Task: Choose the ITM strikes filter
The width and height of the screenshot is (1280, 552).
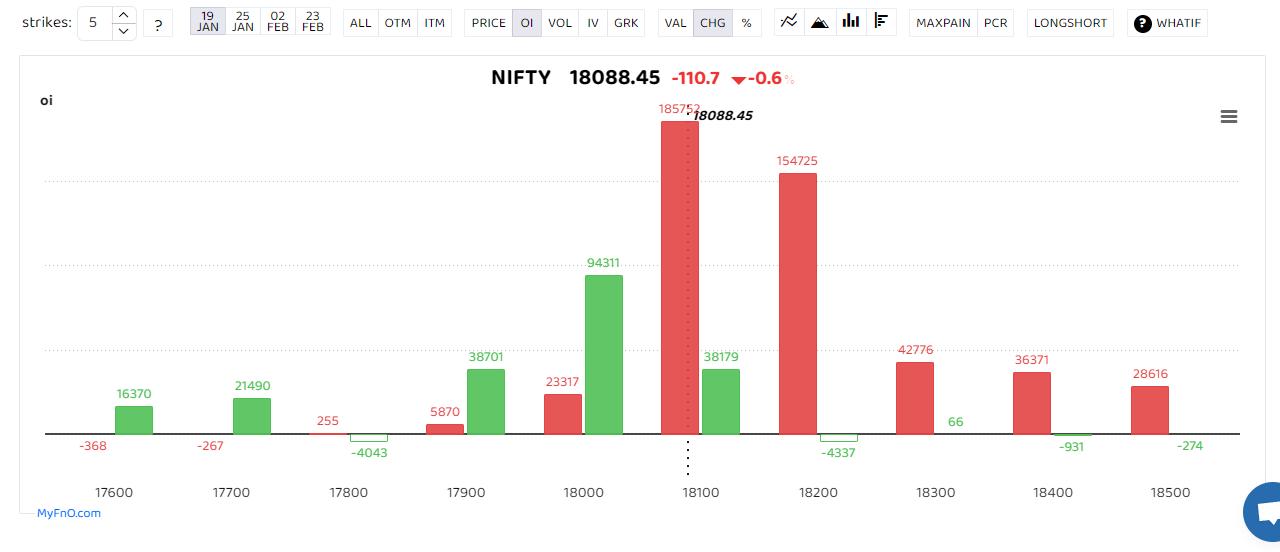Action: click(x=434, y=23)
